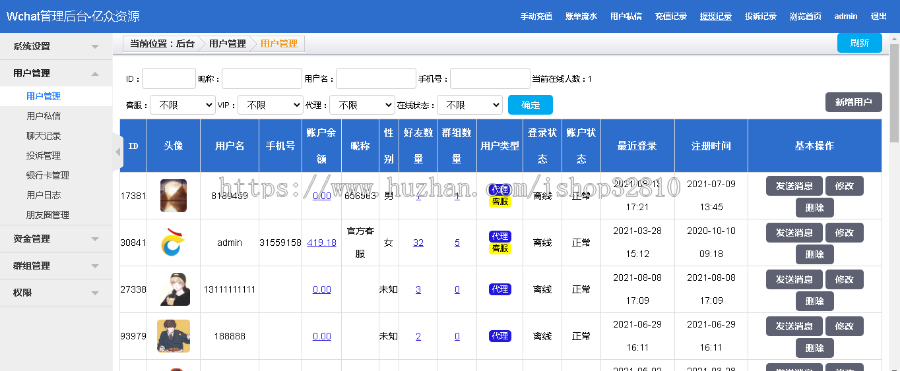
Task: Click the 注册时间 column header
Action: [711, 146]
